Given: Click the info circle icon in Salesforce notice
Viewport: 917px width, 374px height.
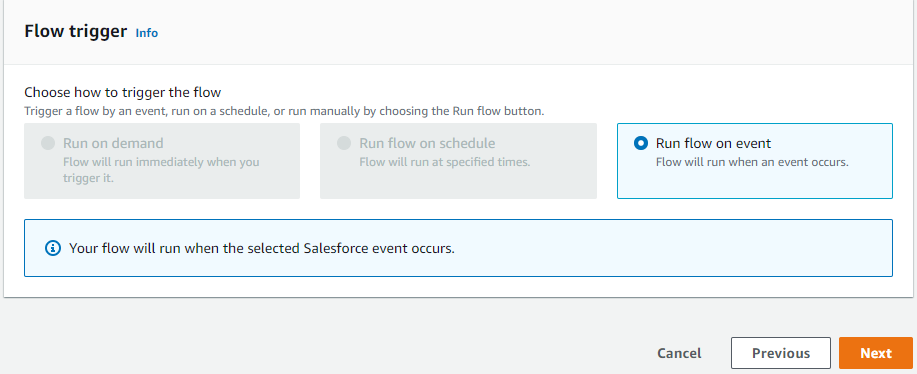Looking at the screenshot, I should (53, 248).
